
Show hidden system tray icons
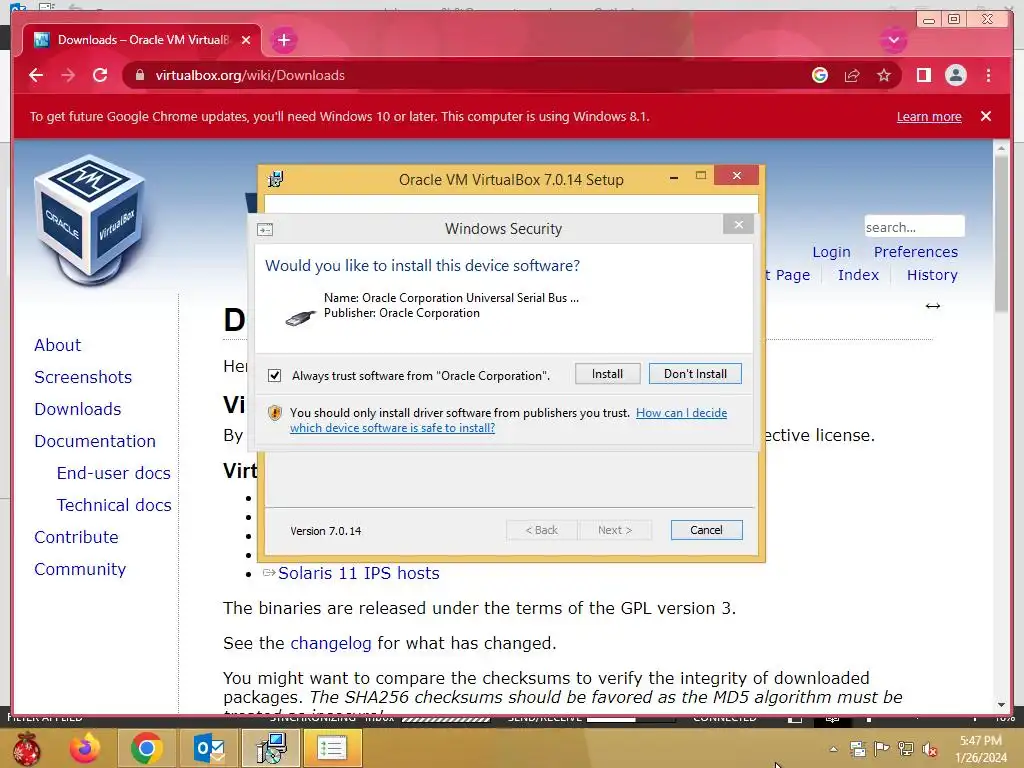point(833,749)
